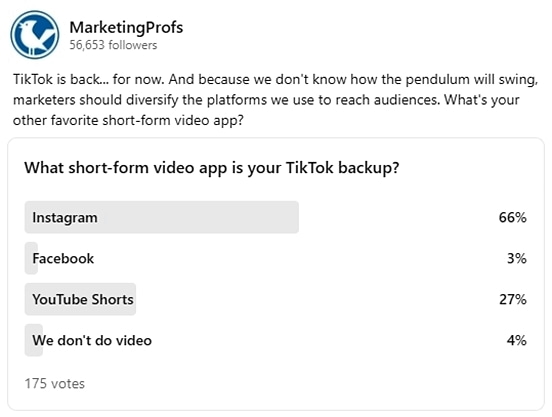The image size is (552, 417).
Task: Open the MarketingProfs profile name link
Action: (x=126, y=27)
